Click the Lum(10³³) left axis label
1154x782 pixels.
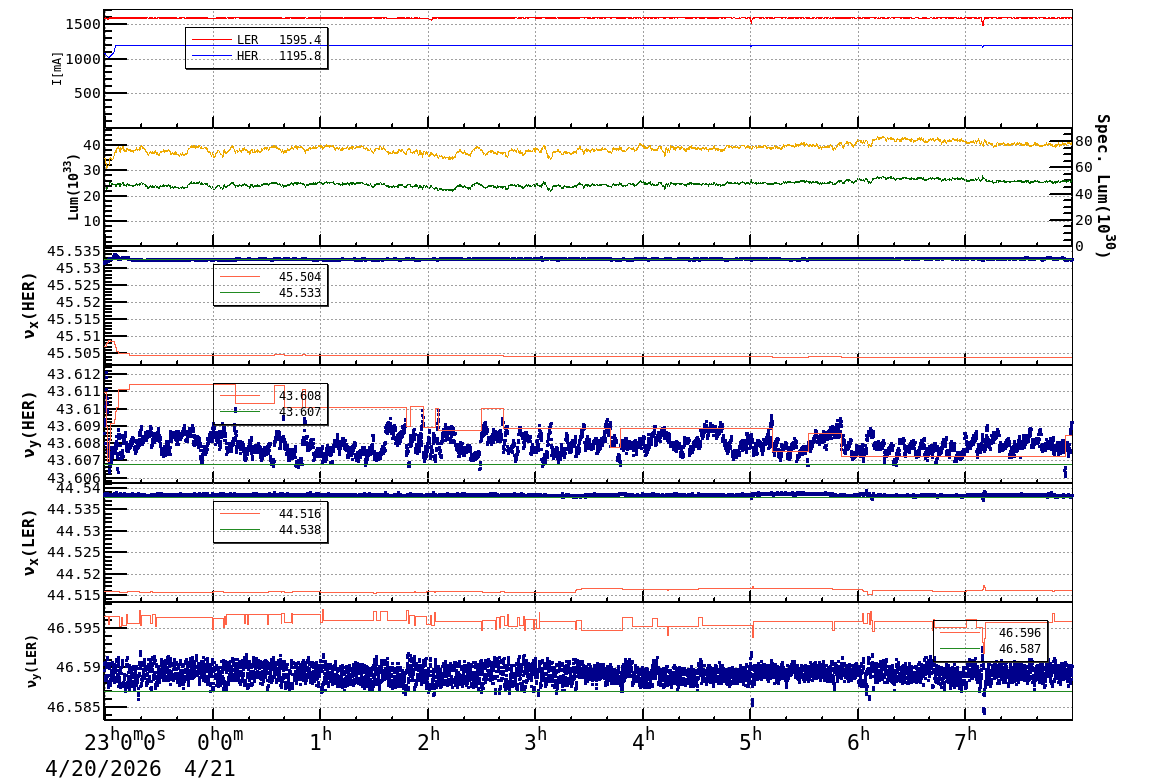(x=73, y=187)
